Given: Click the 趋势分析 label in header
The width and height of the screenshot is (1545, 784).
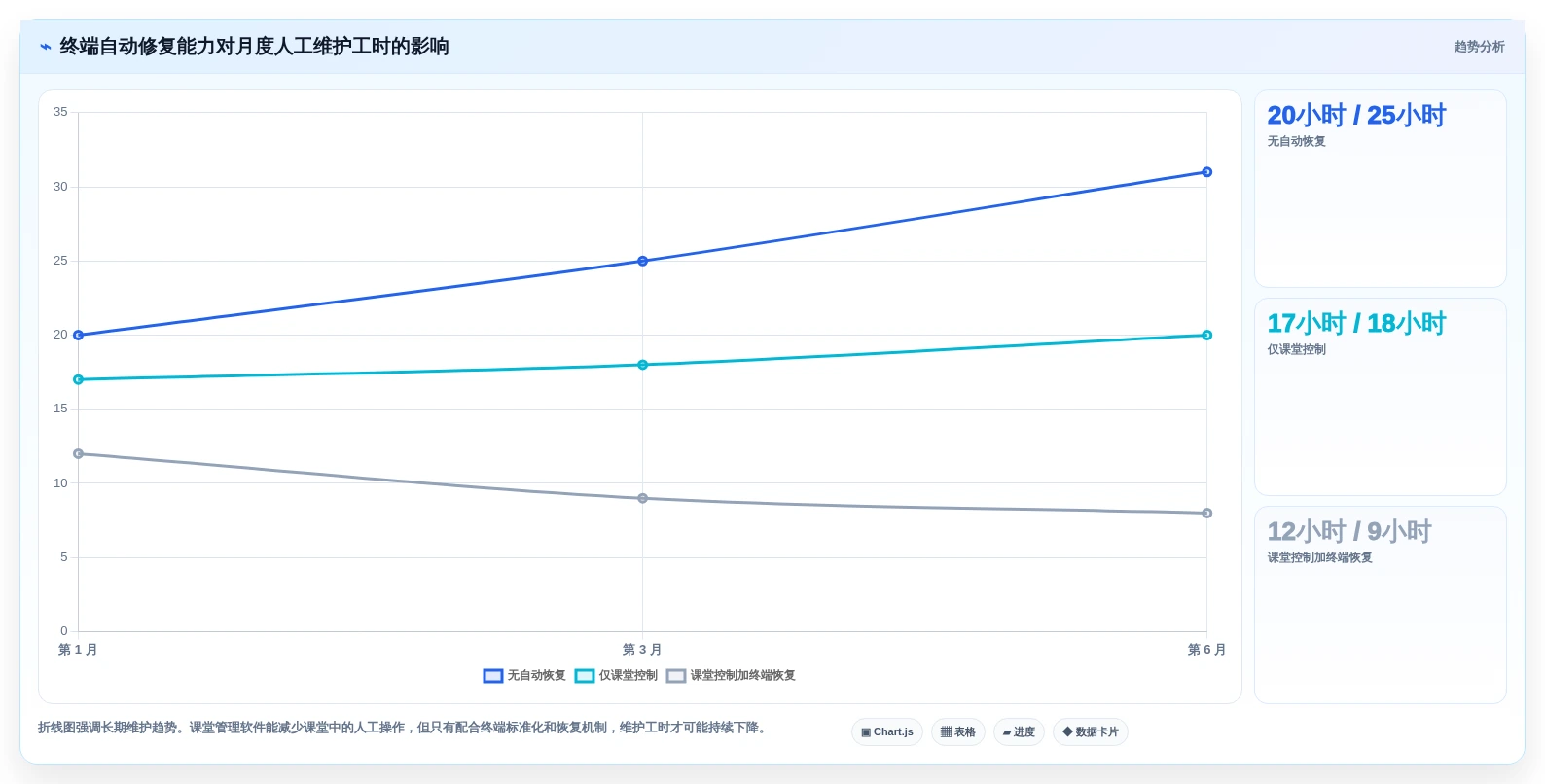Looking at the screenshot, I should tap(1479, 47).
